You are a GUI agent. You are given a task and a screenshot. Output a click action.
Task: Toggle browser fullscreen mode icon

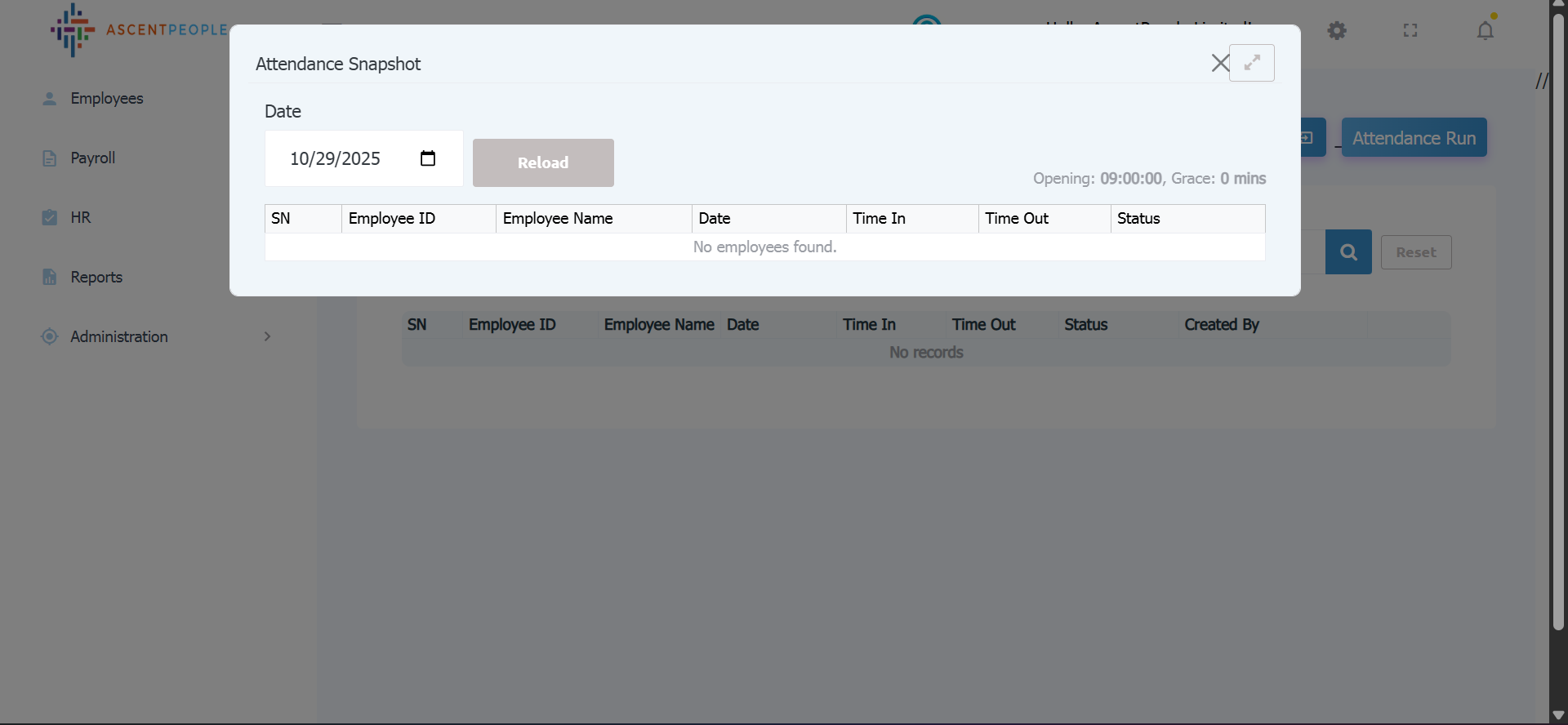click(x=1410, y=31)
